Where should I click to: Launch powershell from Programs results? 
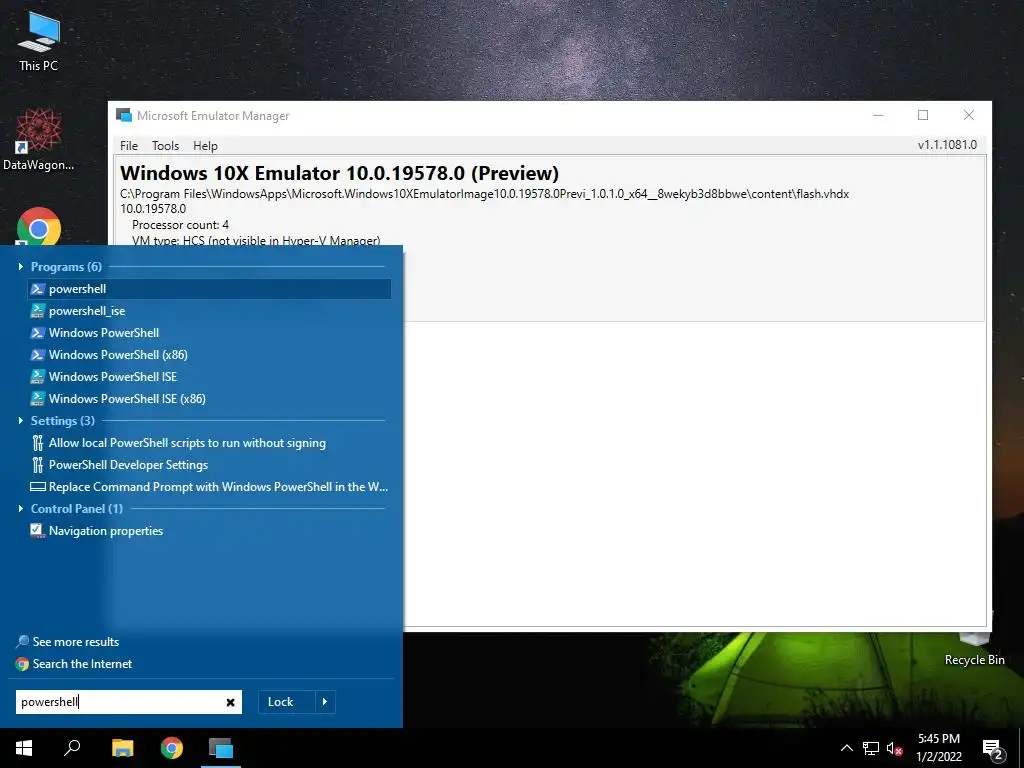(210, 289)
